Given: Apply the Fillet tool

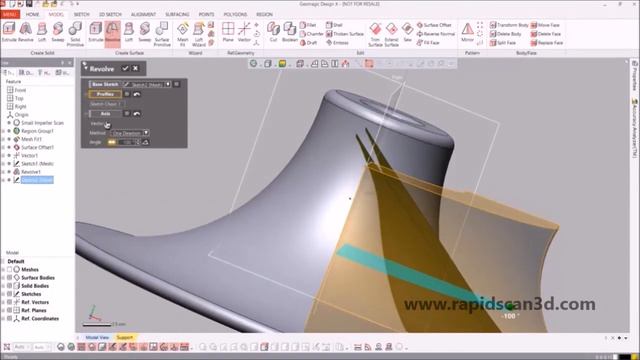Looking at the screenshot, I should [x=308, y=25].
